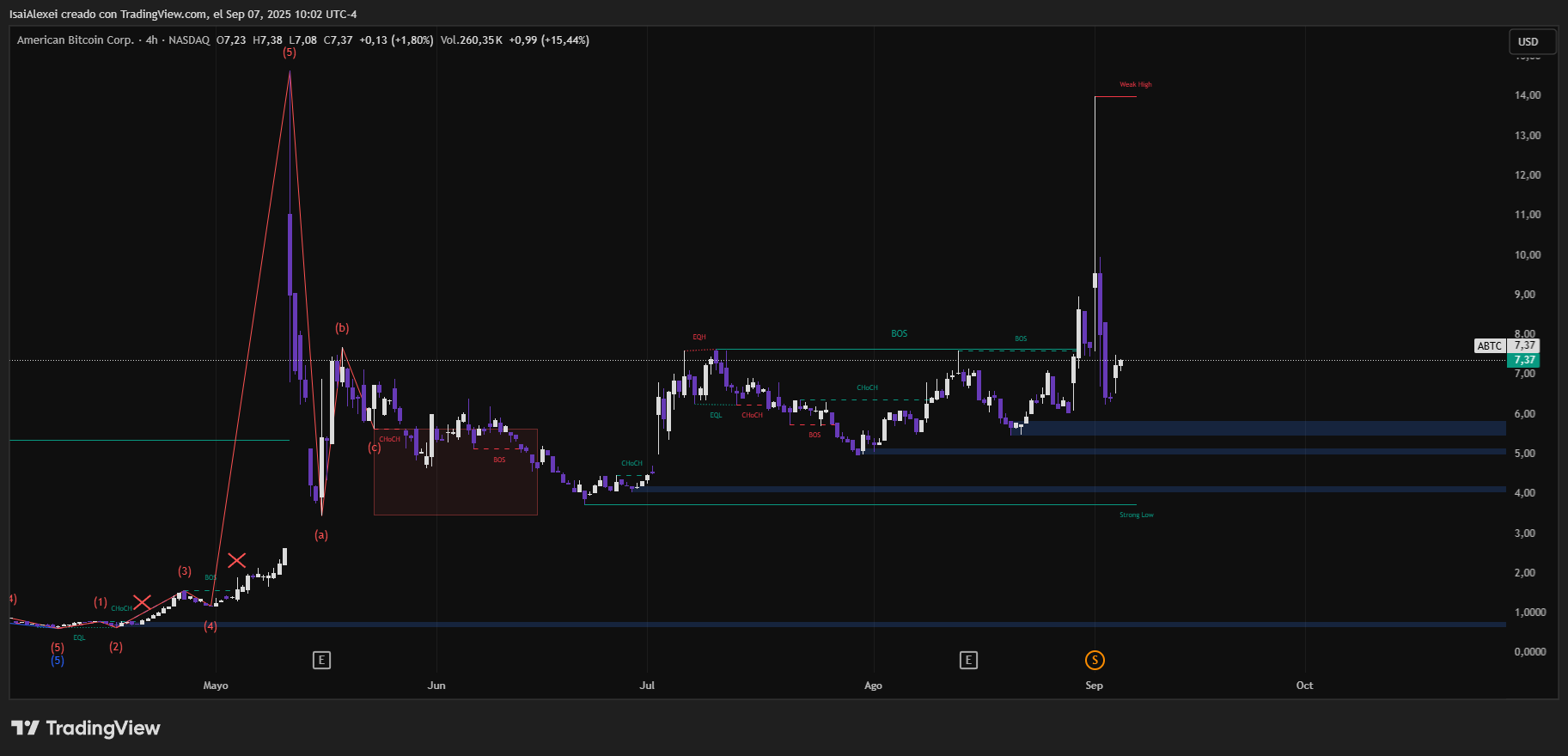Click the TradingView logo at bottom left

click(x=86, y=728)
